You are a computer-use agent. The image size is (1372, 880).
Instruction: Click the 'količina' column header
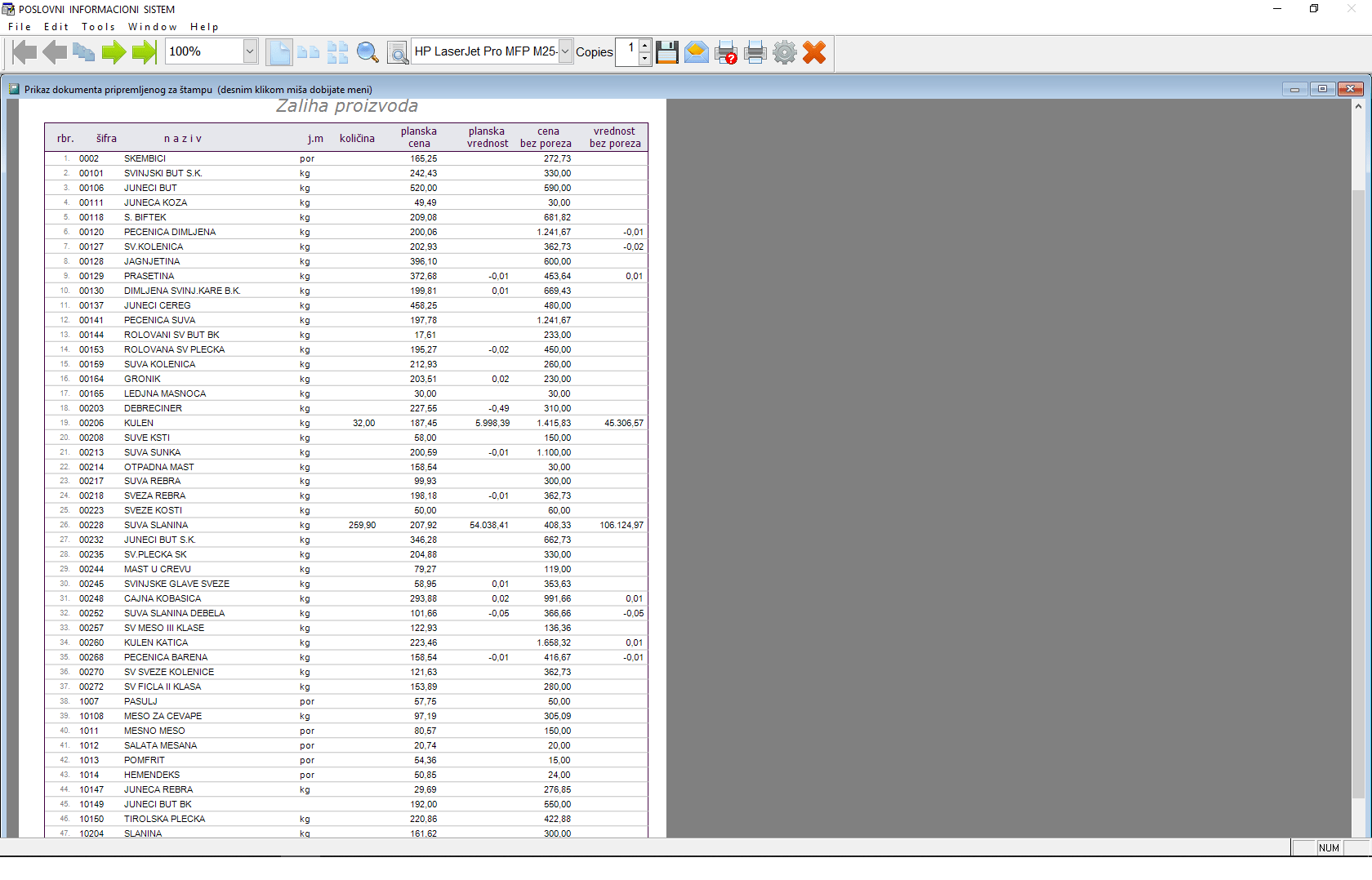pyautogui.click(x=357, y=139)
